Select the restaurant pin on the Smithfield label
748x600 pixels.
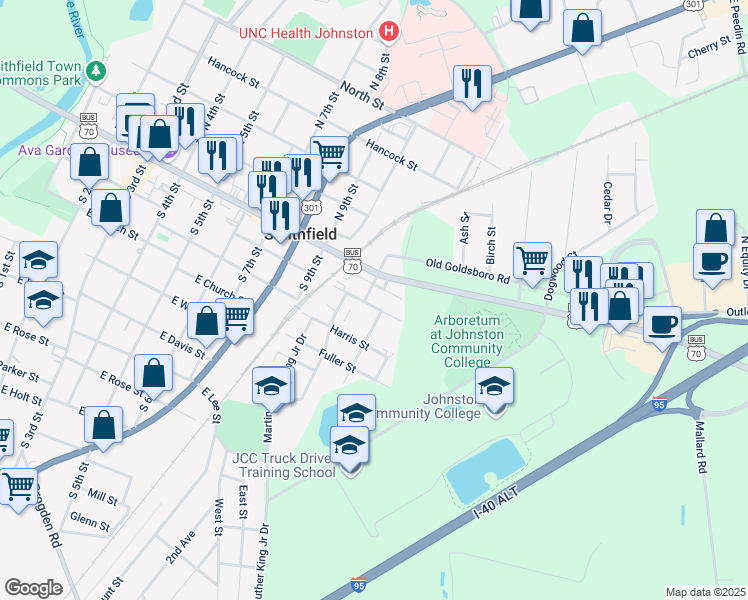[x=280, y=217]
